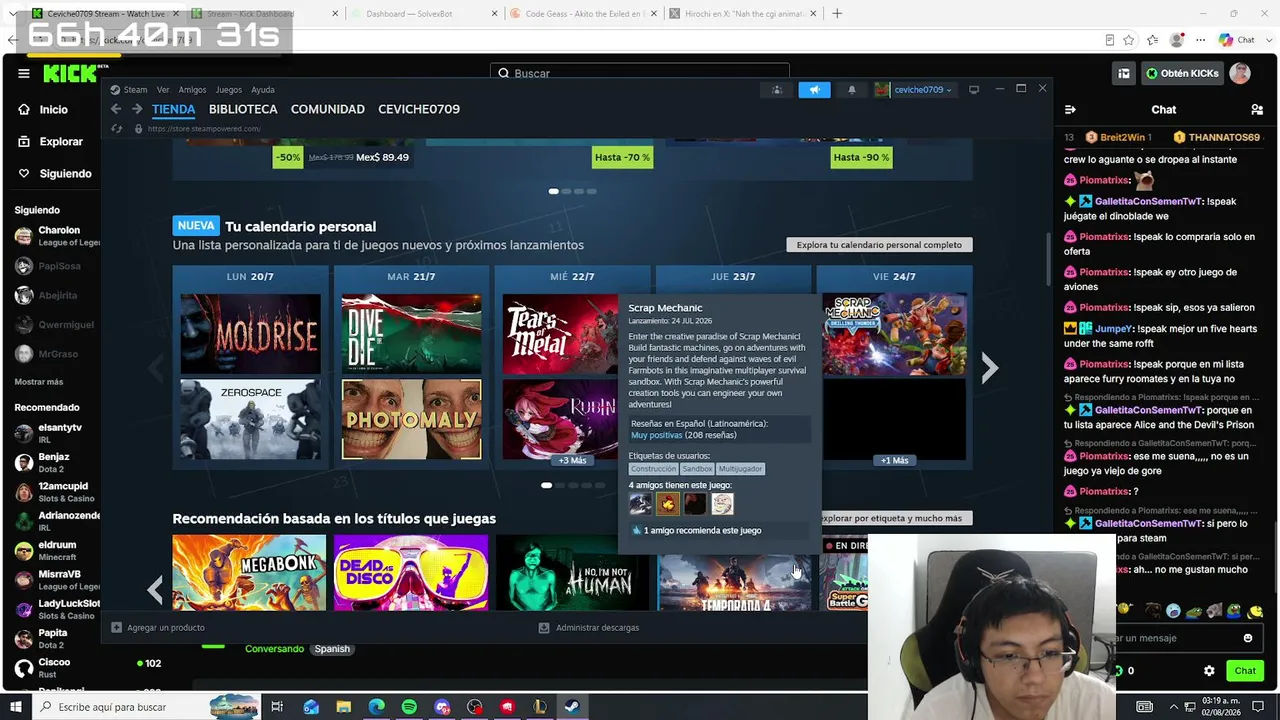Collapse the Kick chat panel
Viewport: 1280px width, 720px height.
[1070, 110]
